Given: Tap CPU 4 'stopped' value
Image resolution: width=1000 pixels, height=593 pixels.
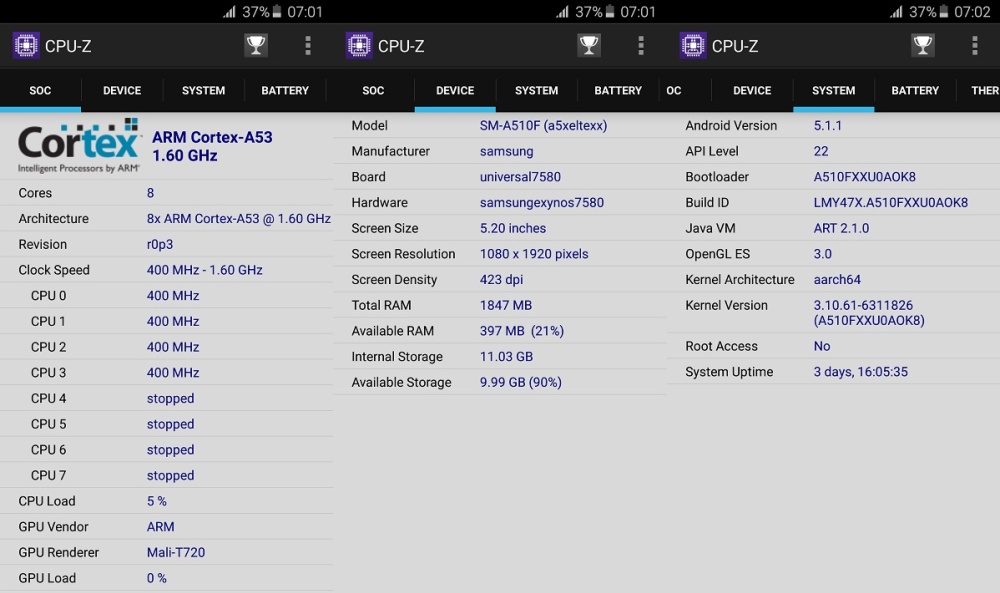Looking at the screenshot, I should (170, 399).
